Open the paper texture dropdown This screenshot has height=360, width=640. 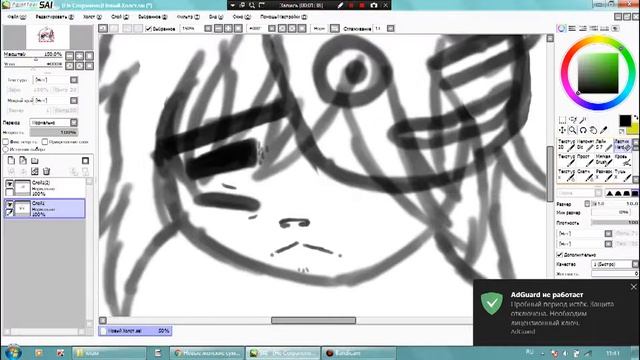pyautogui.click(x=56, y=80)
